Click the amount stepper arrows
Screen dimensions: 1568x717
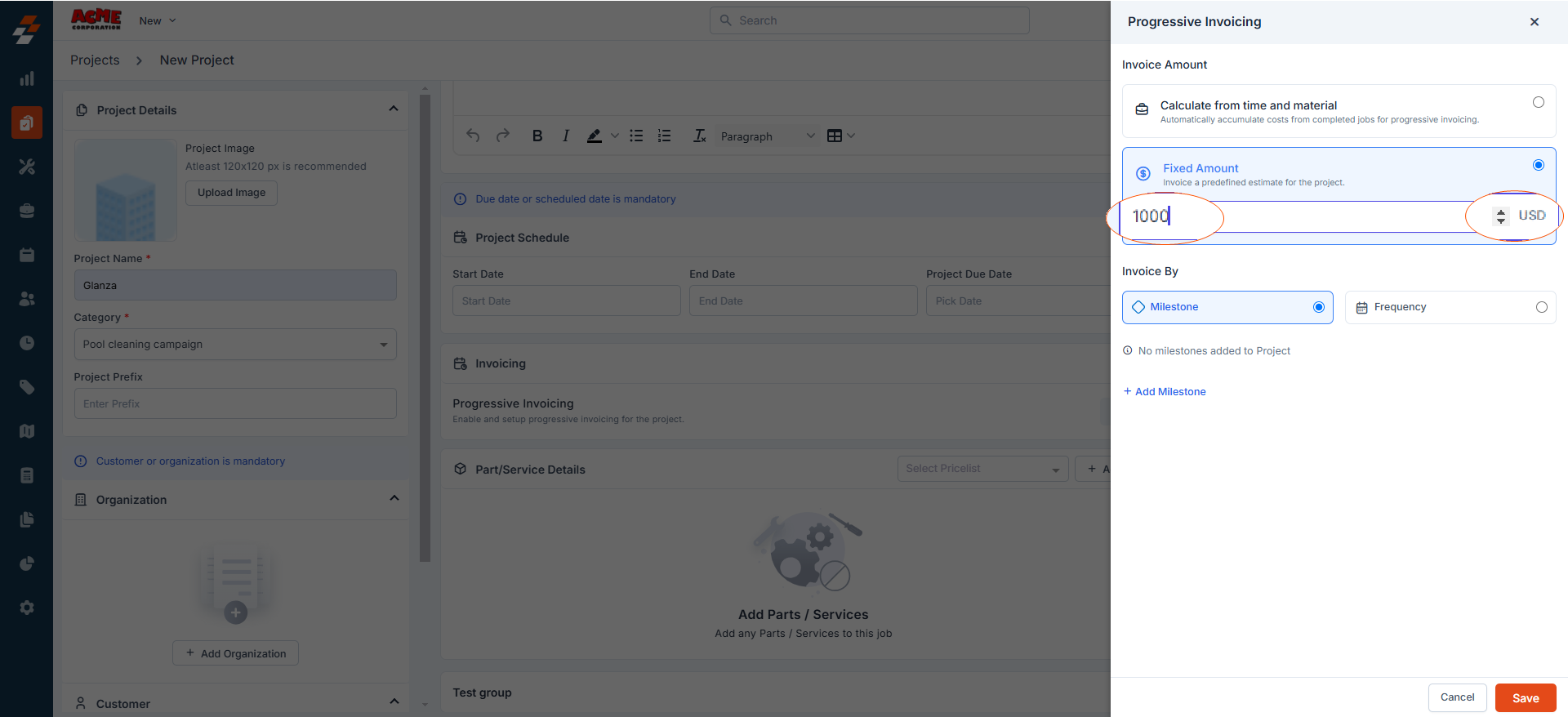[x=1501, y=216]
